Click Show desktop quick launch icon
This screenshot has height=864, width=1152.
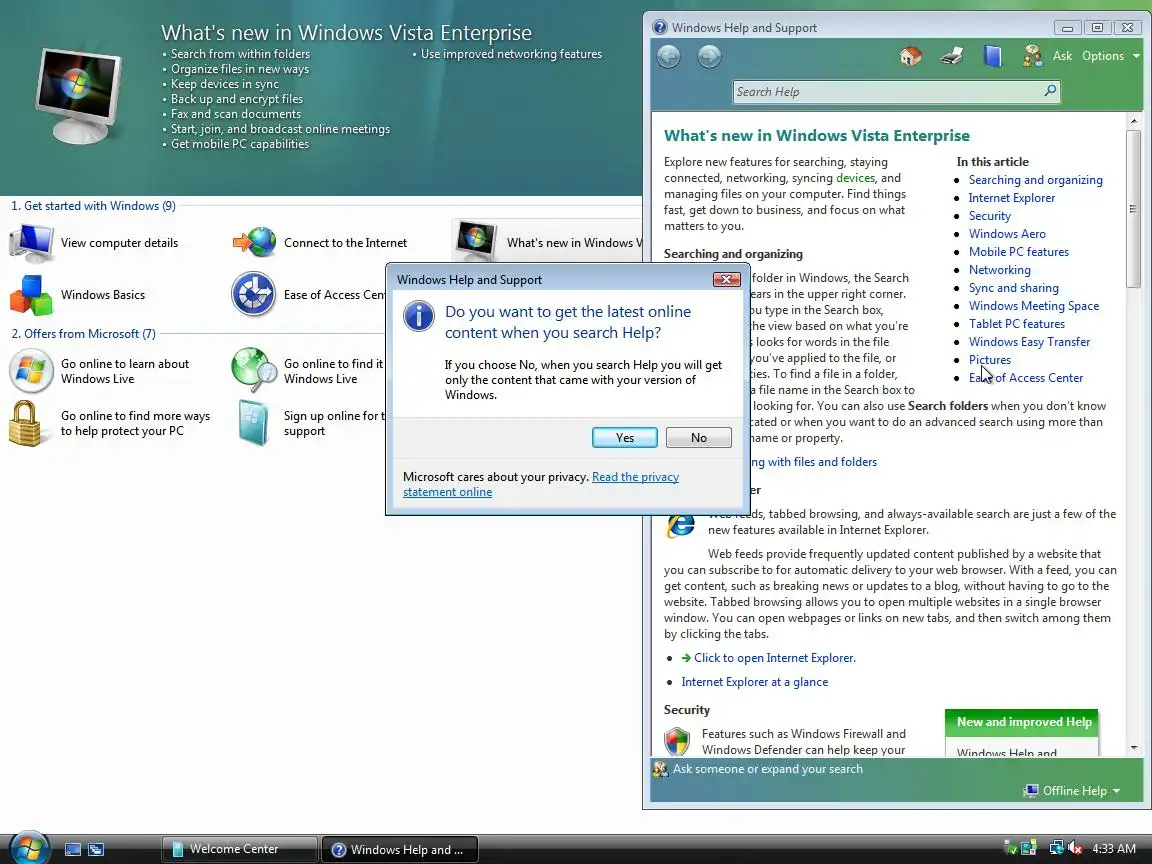73,849
